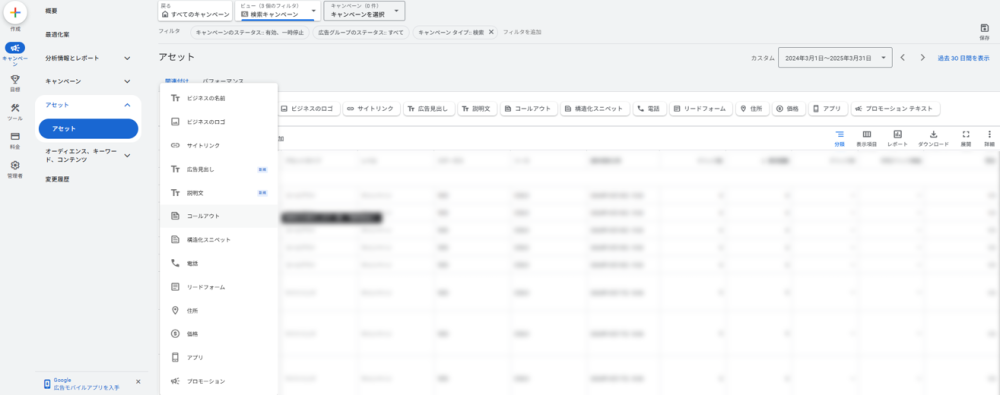Open the ツール wrench icon
The image size is (1000, 395).
pyautogui.click(x=15, y=108)
